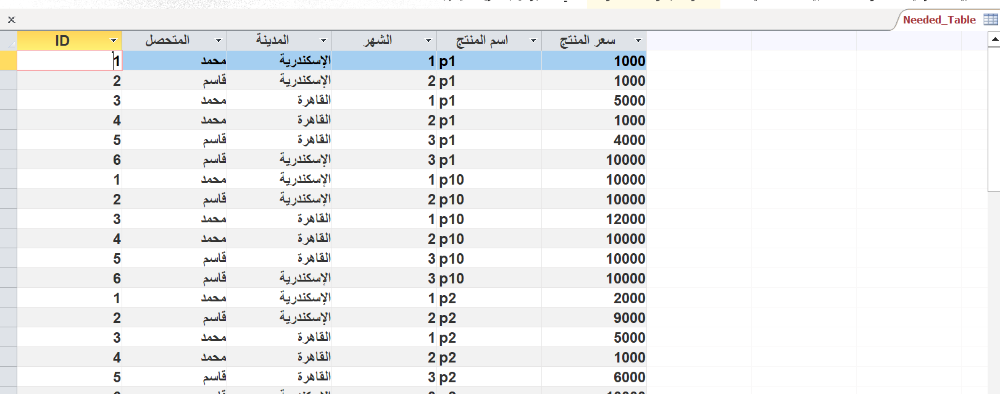Click the select-all corner of the datasheet
1000x394 pixels.
(8, 41)
